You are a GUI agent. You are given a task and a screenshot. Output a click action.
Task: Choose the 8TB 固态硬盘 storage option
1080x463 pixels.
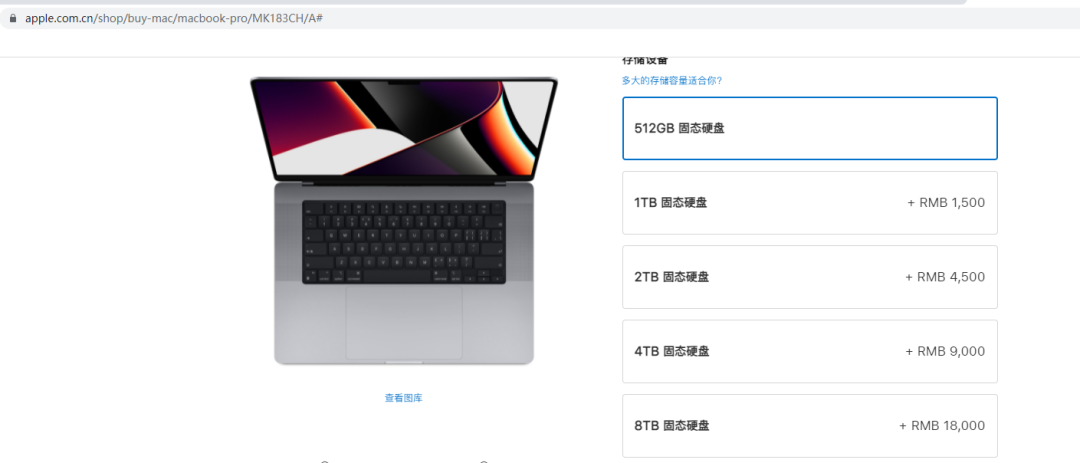tap(810, 426)
